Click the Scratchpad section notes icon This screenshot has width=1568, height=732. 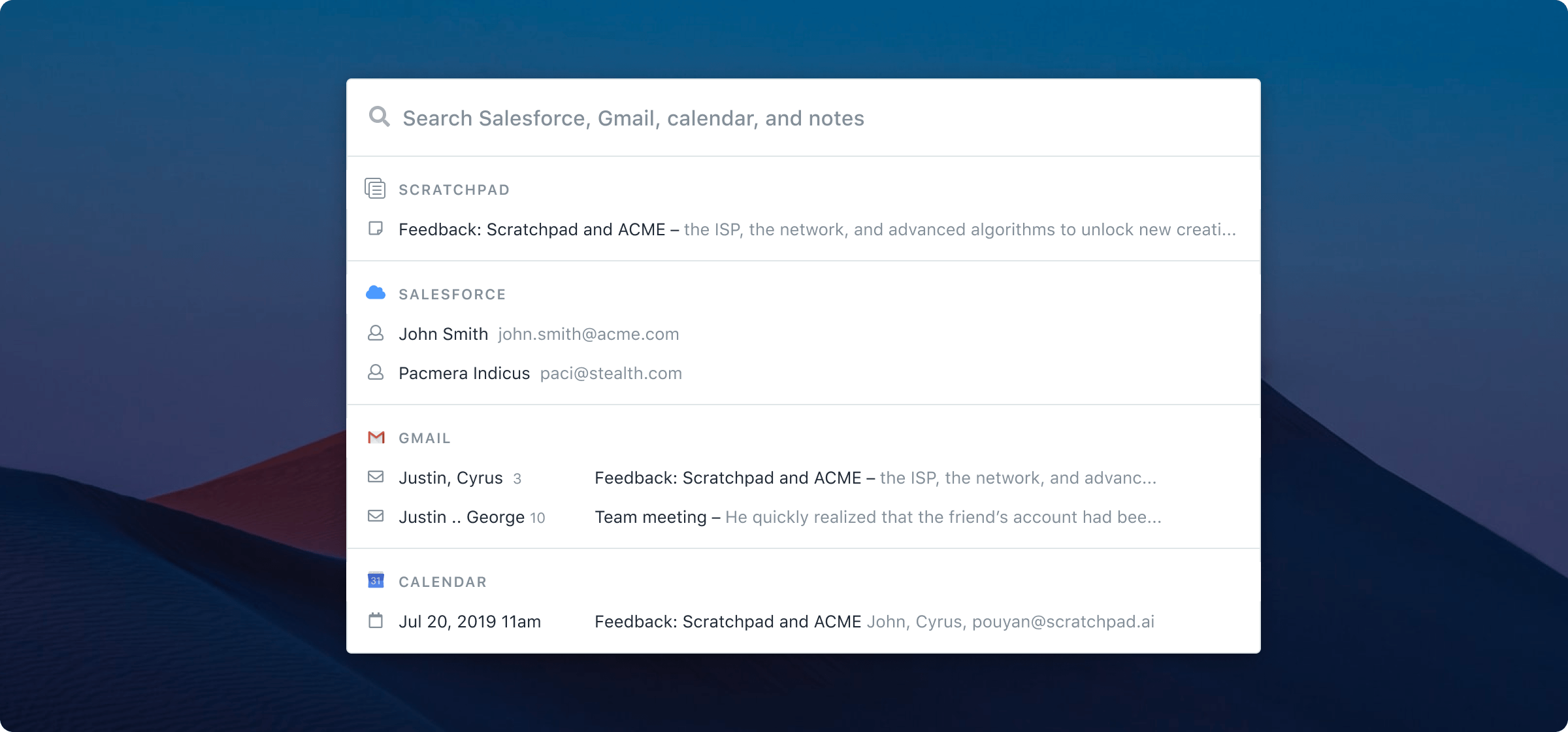coord(375,188)
